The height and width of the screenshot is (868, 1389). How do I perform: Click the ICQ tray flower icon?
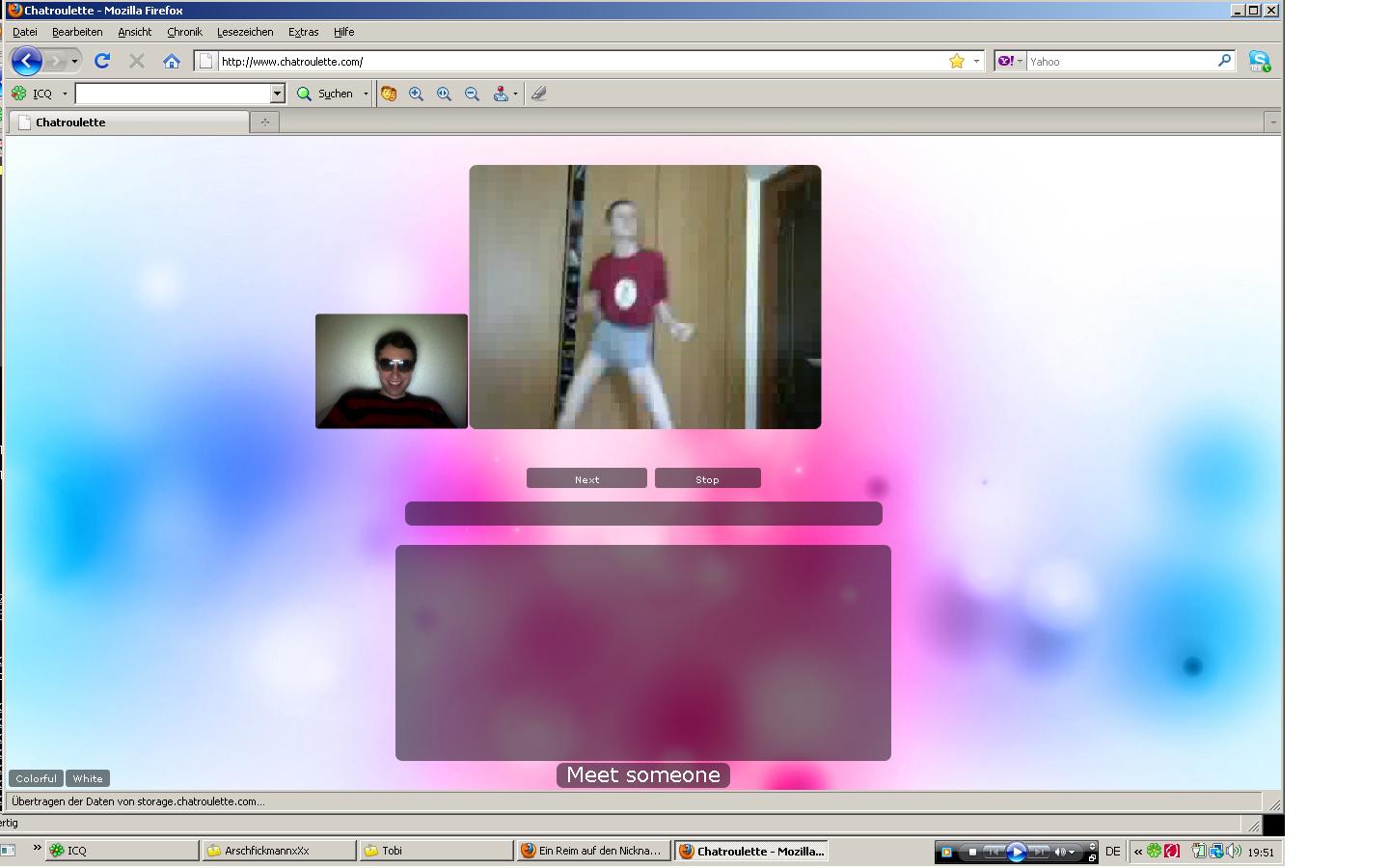click(1154, 852)
